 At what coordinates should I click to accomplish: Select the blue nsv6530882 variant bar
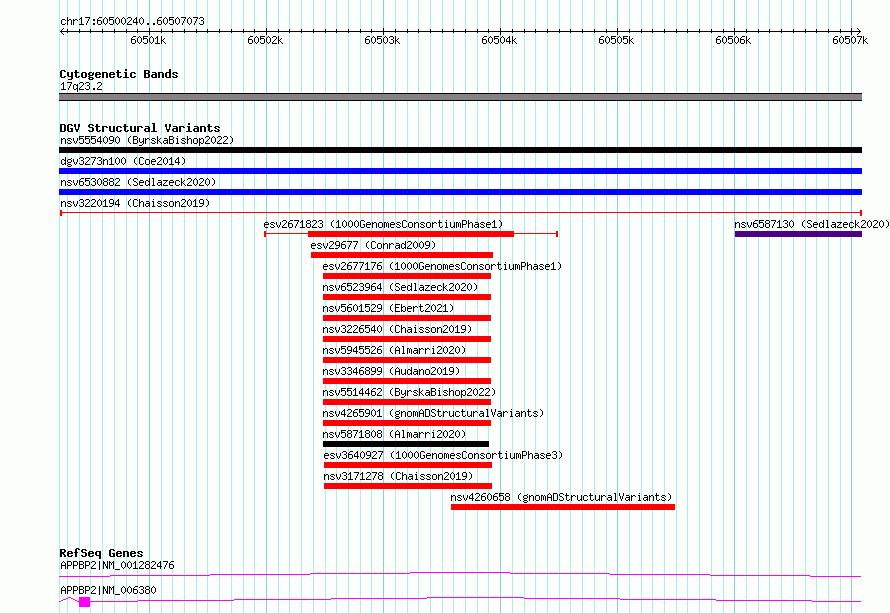tap(460, 192)
